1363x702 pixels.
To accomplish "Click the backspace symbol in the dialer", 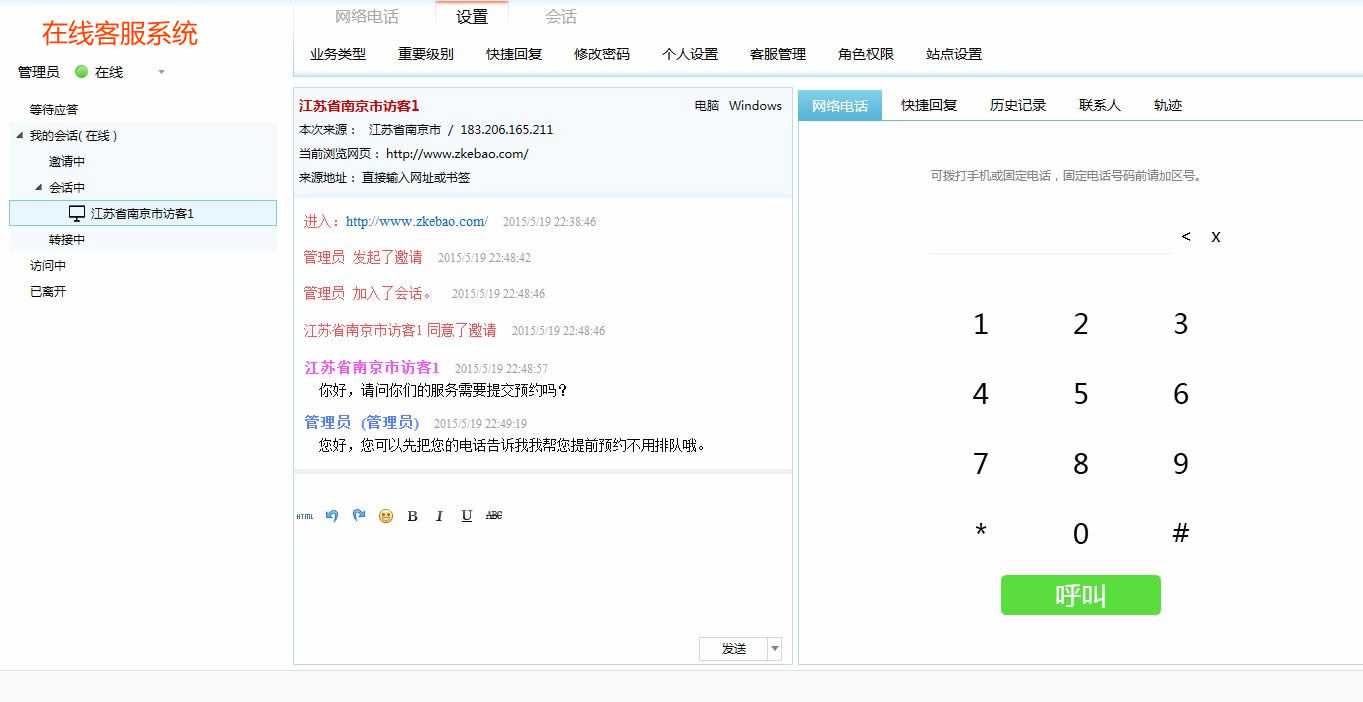I will click(x=1186, y=237).
